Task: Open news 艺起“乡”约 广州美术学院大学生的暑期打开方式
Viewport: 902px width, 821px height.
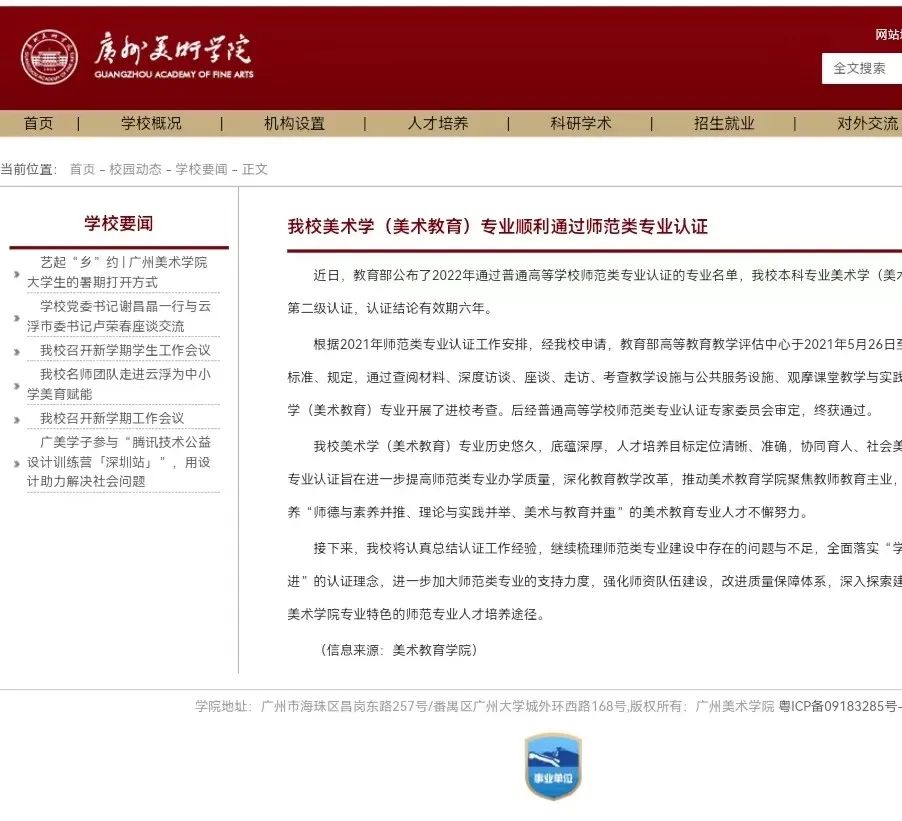Action: pyautogui.click(x=117, y=272)
